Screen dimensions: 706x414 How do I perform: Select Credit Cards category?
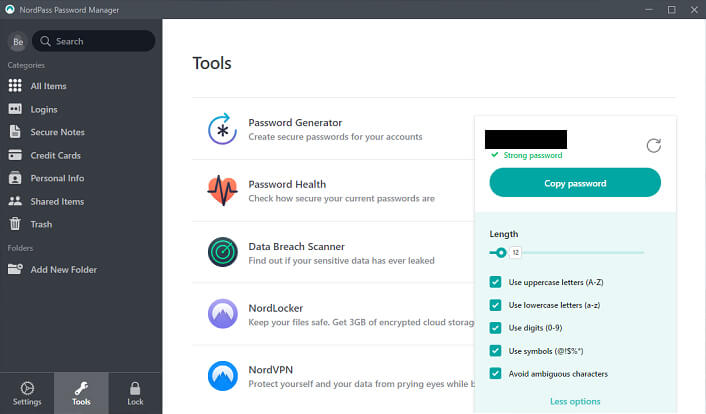56,155
